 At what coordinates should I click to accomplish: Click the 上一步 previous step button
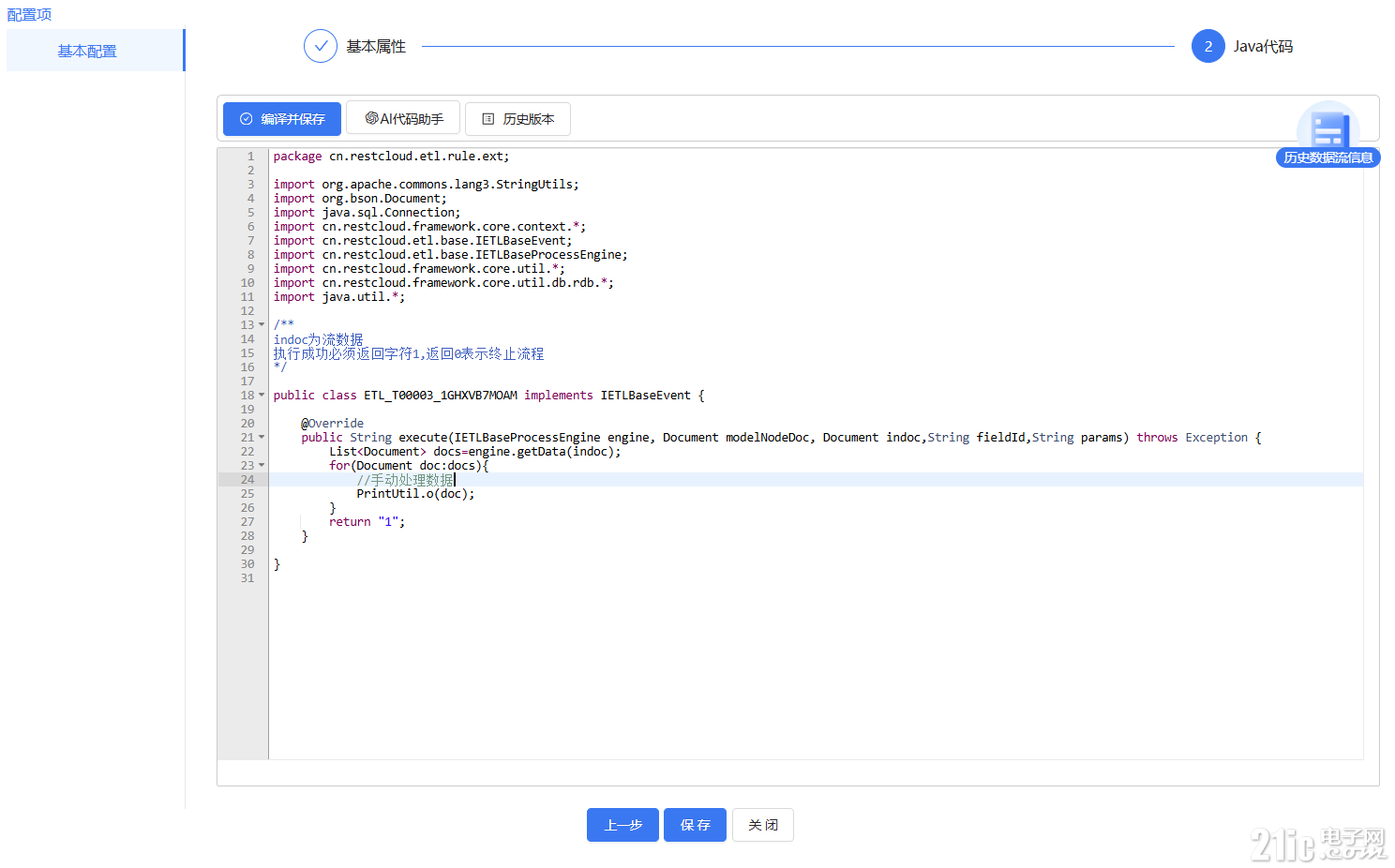pos(622,825)
